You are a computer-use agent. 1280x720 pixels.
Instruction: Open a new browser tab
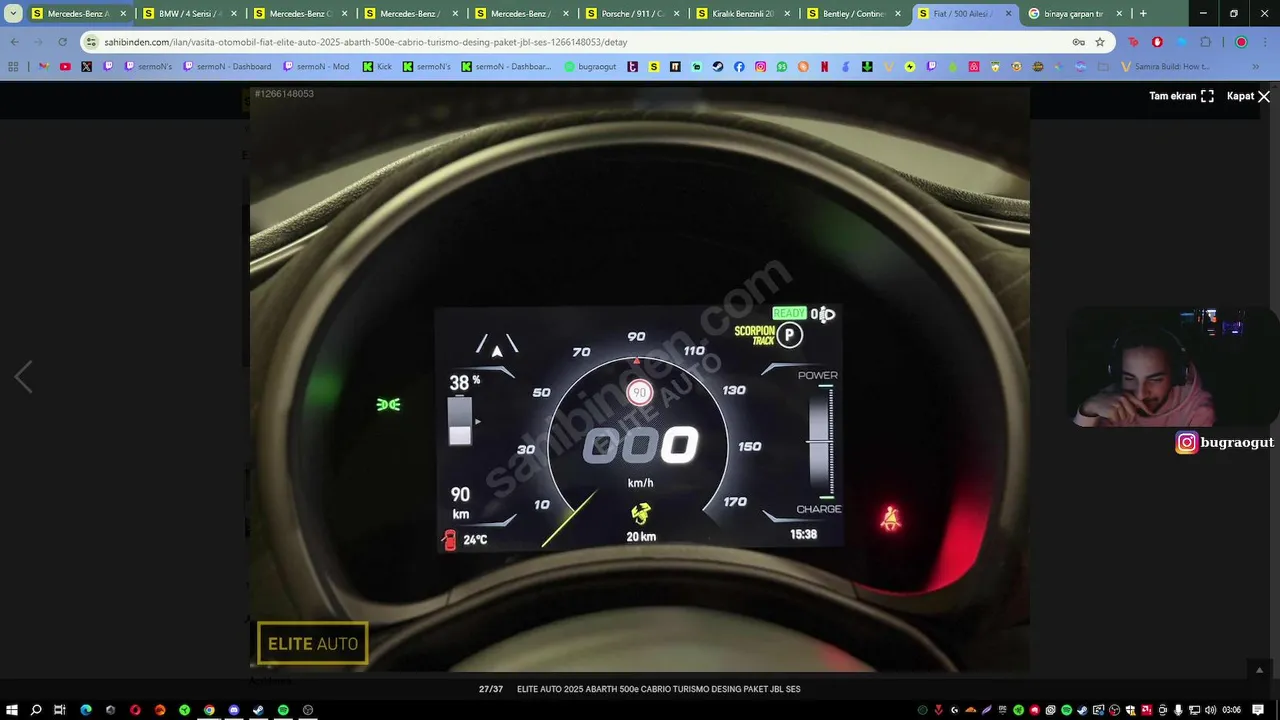coord(1143,14)
